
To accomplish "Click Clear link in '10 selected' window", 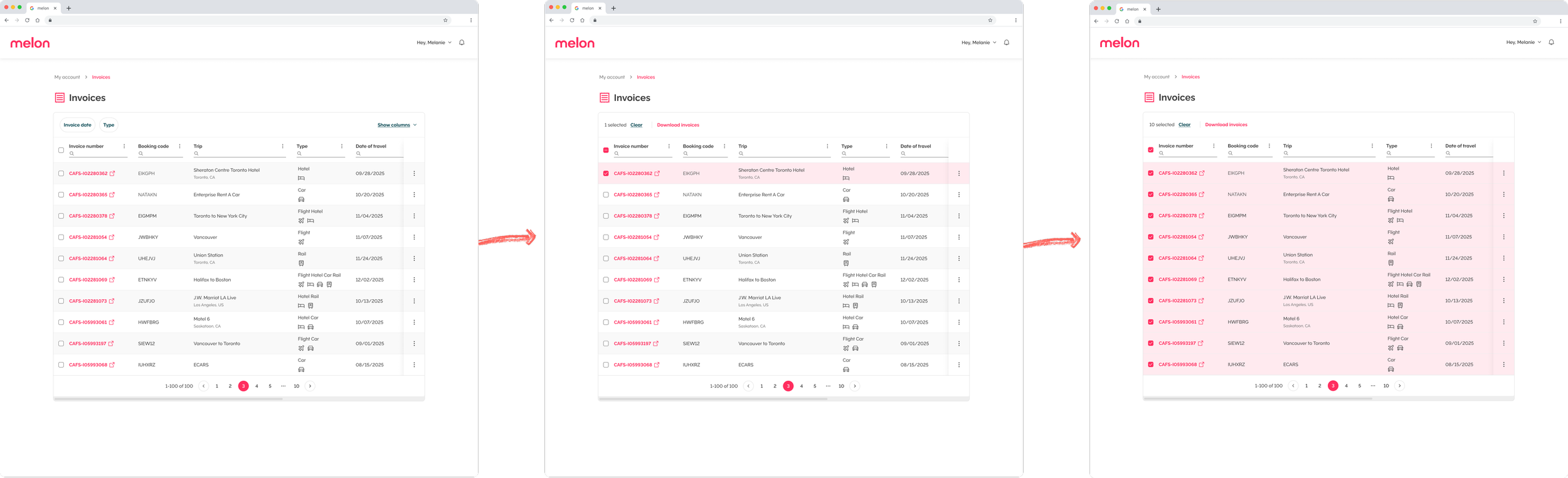I will click(x=1184, y=124).
